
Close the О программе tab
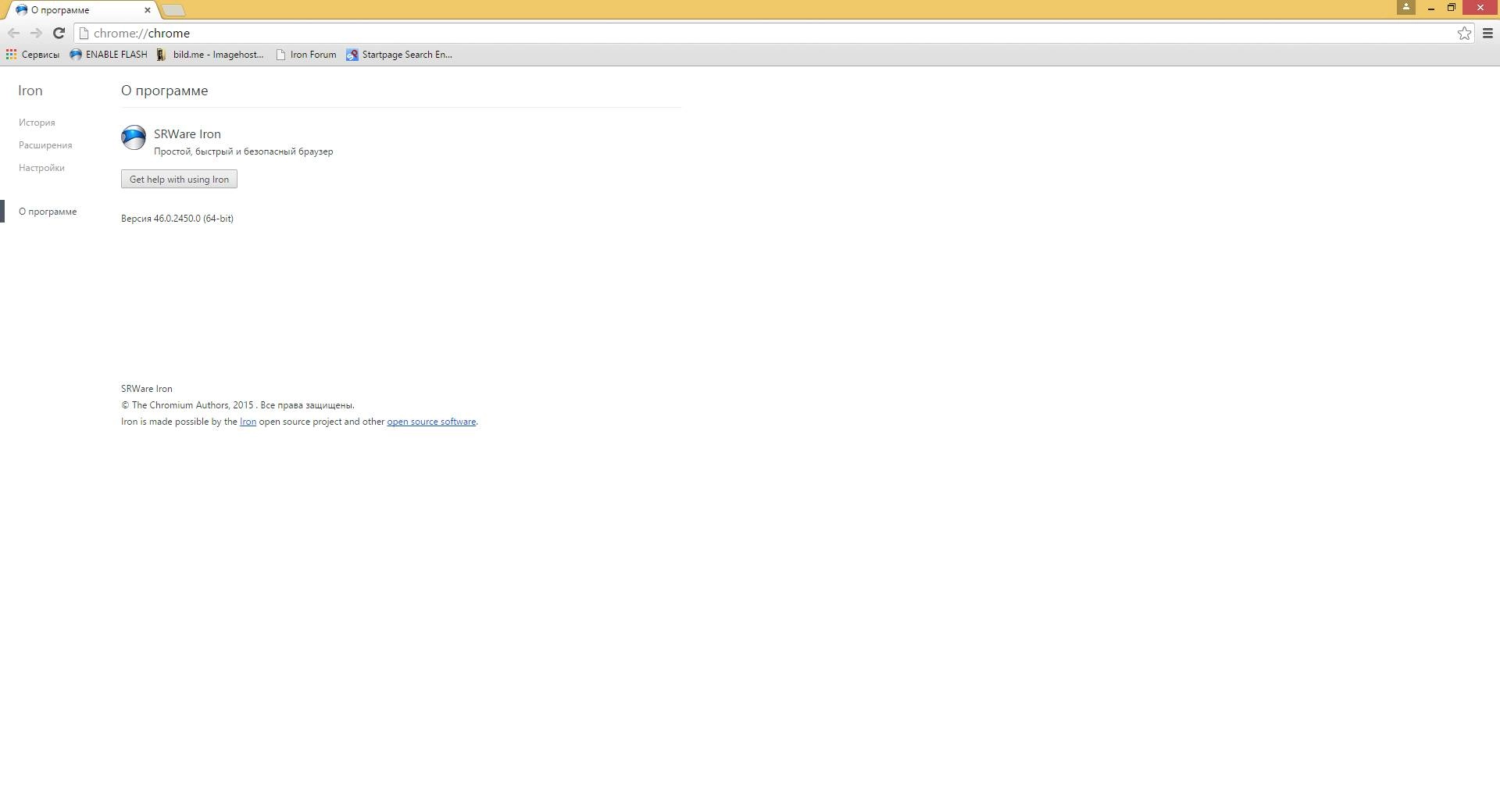pyautogui.click(x=147, y=10)
